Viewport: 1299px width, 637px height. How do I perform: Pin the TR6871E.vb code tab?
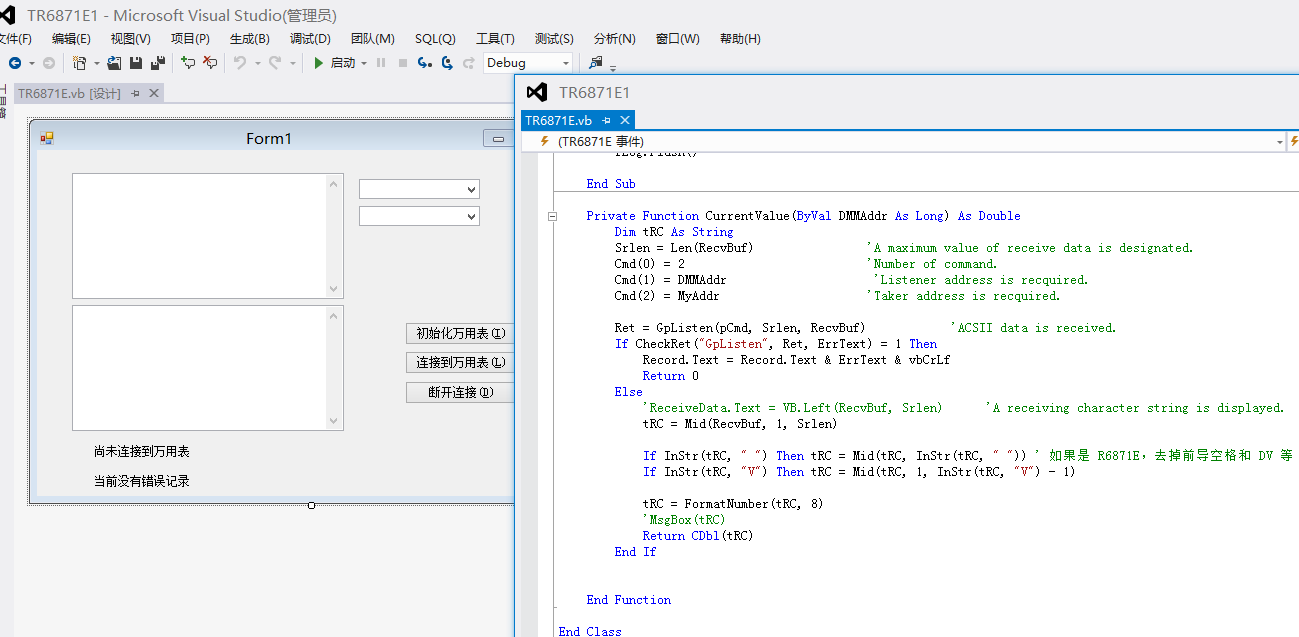pyautogui.click(x=606, y=120)
